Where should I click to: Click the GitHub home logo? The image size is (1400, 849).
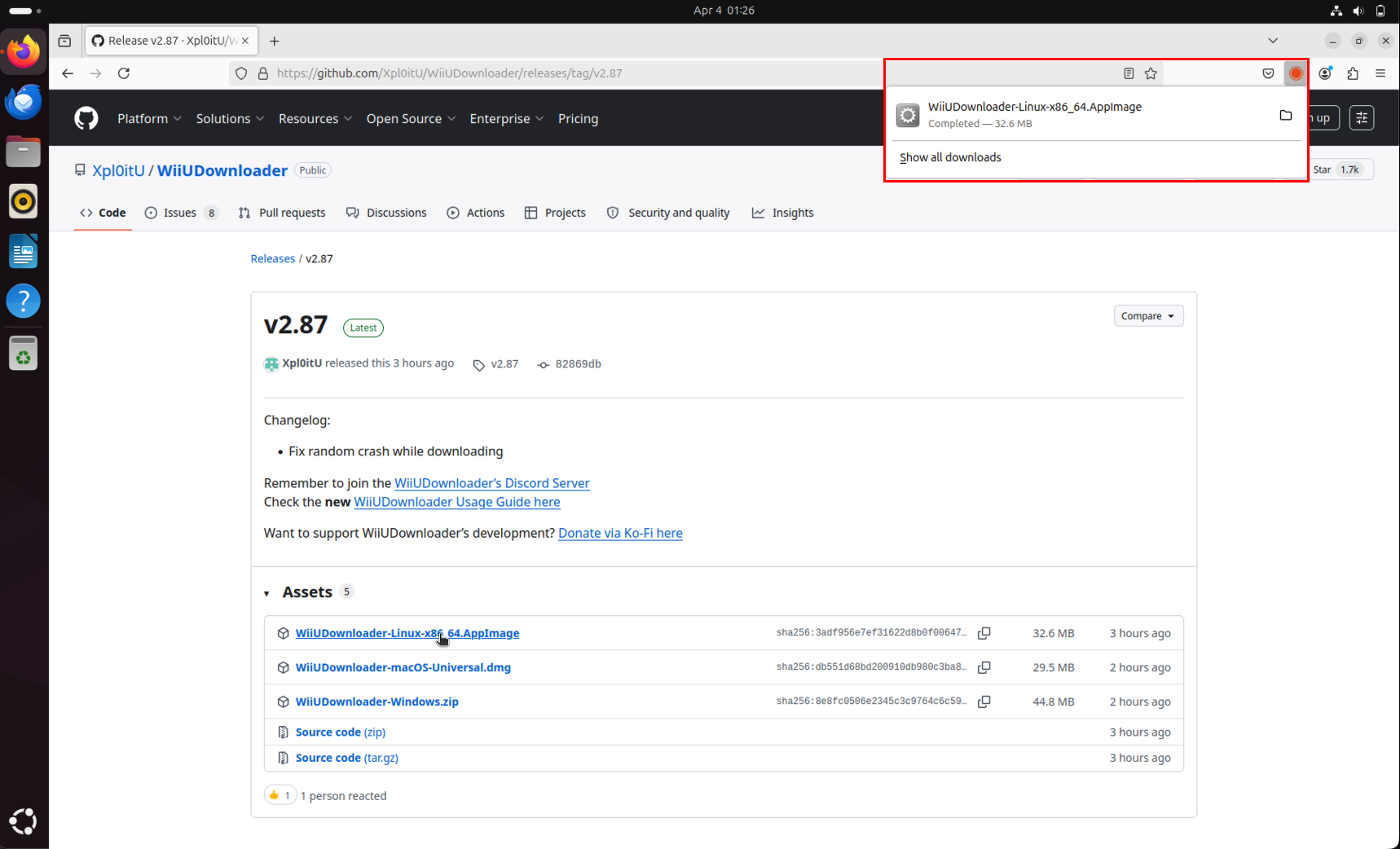pyautogui.click(x=86, y=118)
